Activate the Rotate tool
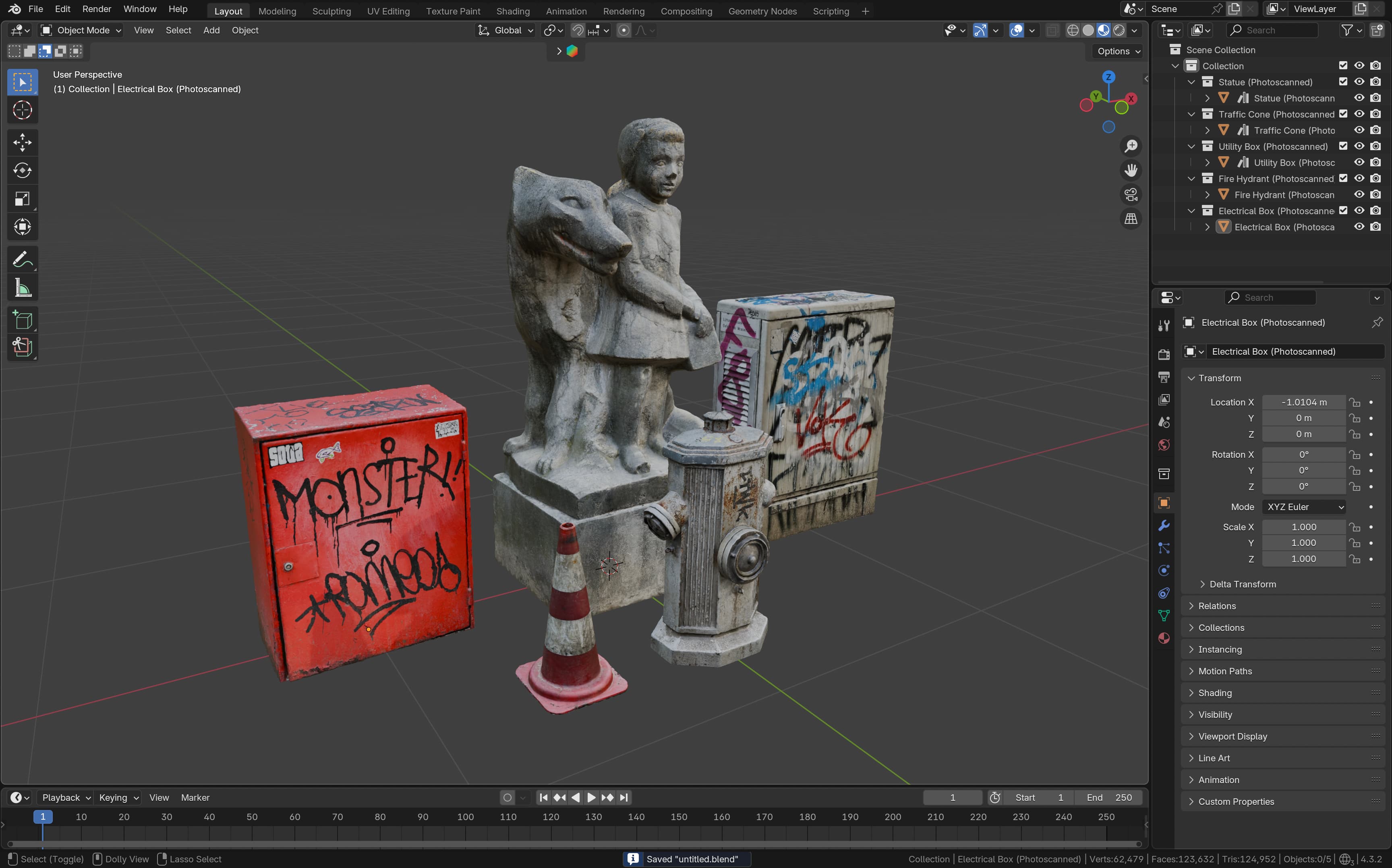The width and height of the screenshot is (1392, 868). click(x=23, y=171)
